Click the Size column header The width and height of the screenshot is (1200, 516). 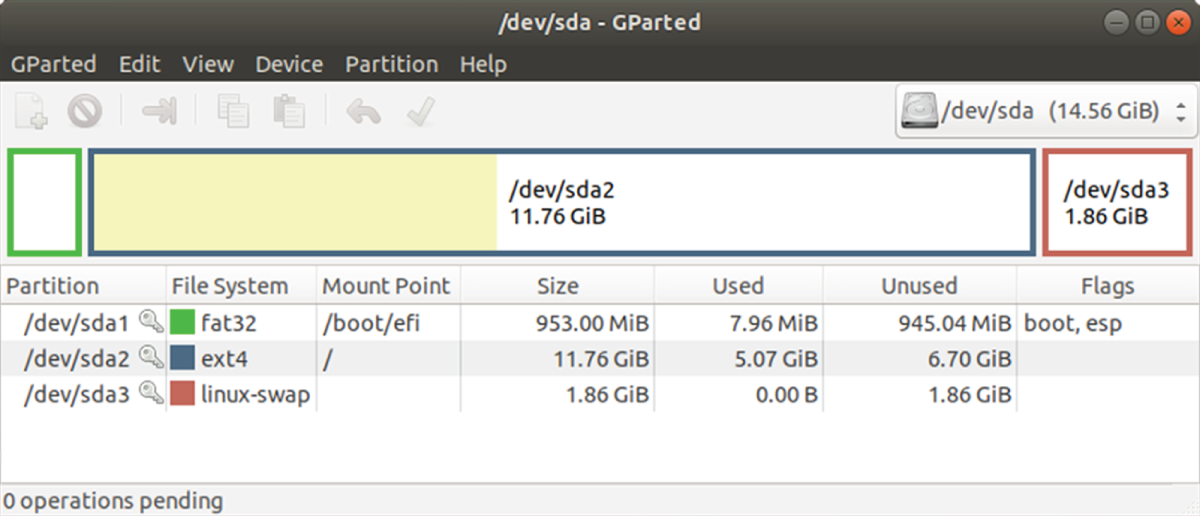558,286
